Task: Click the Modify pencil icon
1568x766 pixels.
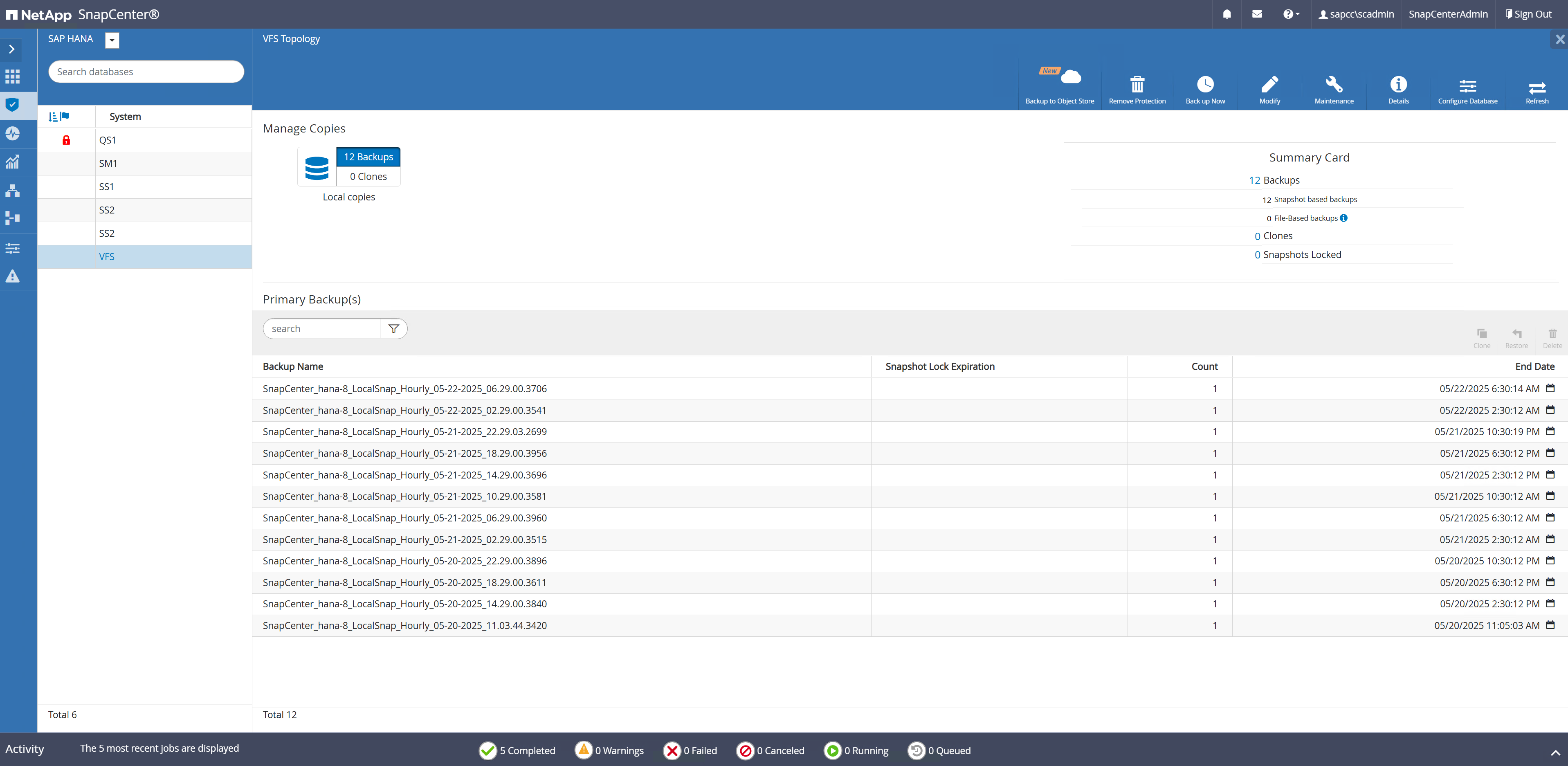Action: point(1269,85)
